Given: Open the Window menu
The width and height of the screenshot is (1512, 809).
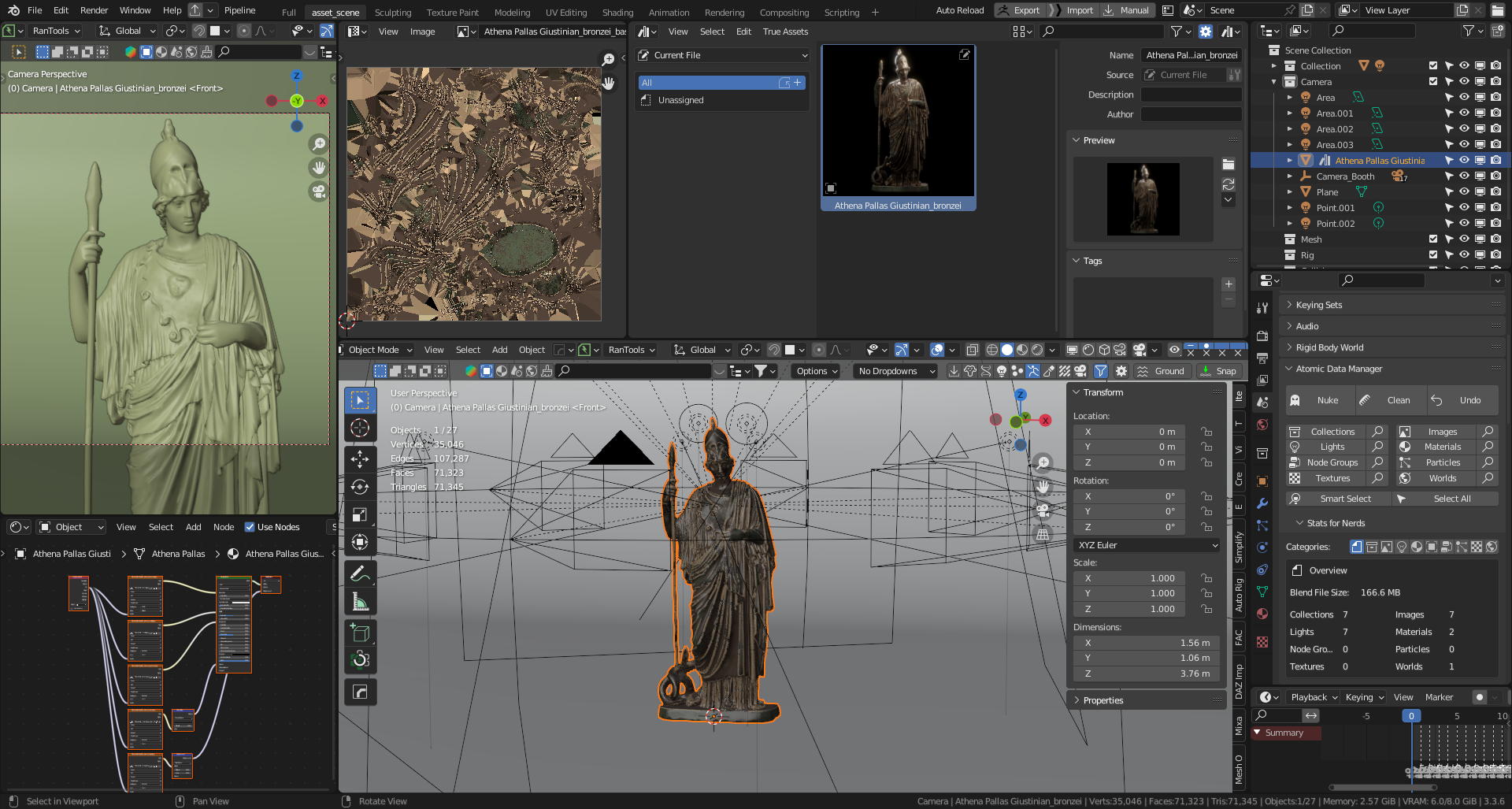Looking at the screenshot, I should click(135, 10).
